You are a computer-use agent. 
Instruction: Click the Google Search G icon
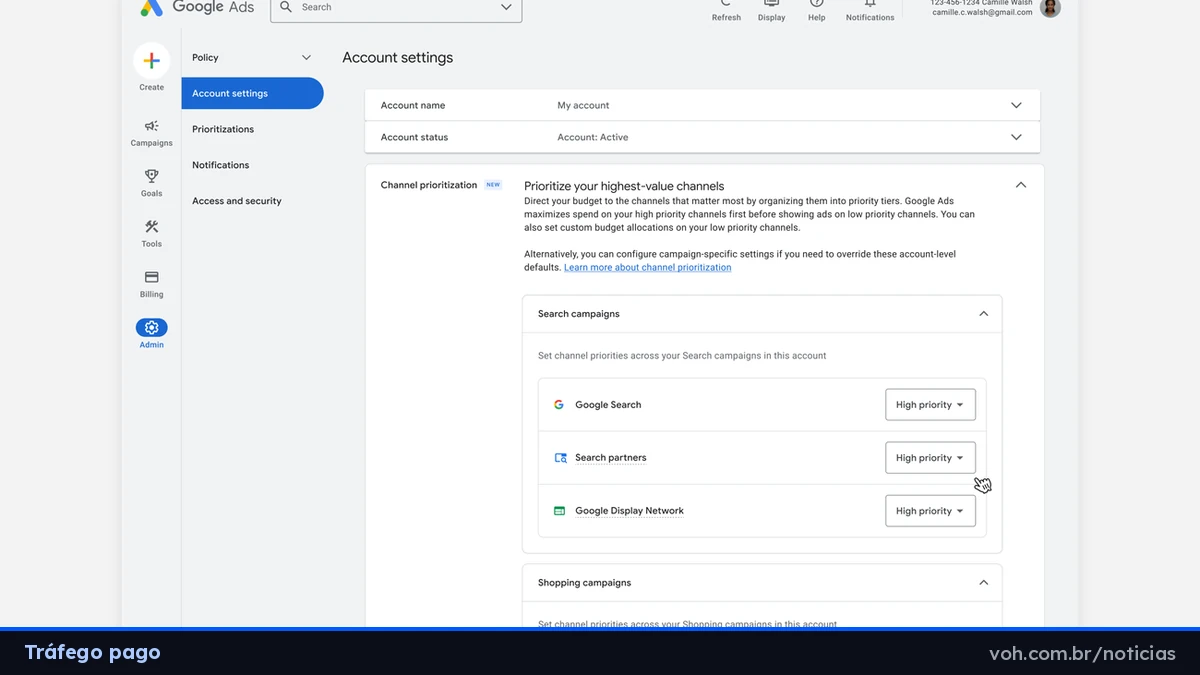pos(559,405)
